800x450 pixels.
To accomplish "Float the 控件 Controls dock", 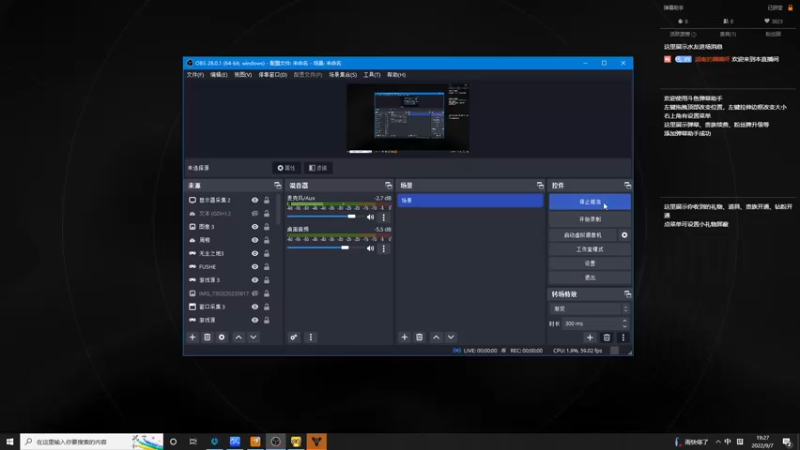I will click(627, 185).
